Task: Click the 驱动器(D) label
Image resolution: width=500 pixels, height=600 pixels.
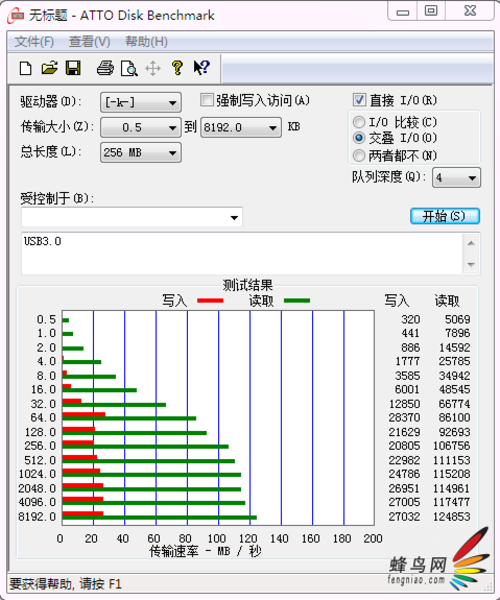Action: click(x=51, y=102)
